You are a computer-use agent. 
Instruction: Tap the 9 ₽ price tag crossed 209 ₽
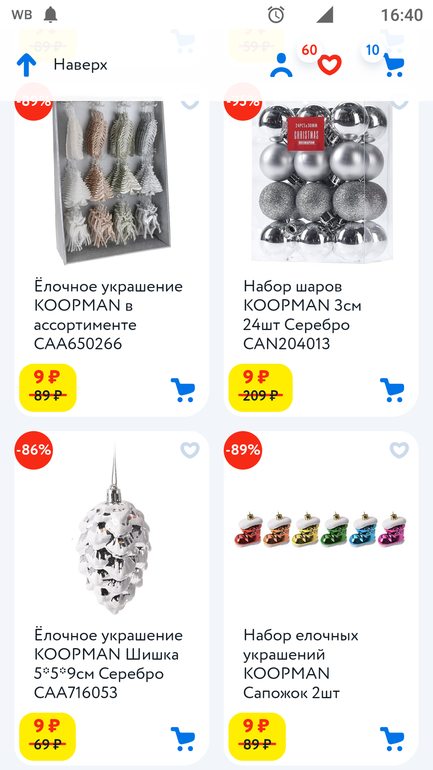tap(261, 387)
